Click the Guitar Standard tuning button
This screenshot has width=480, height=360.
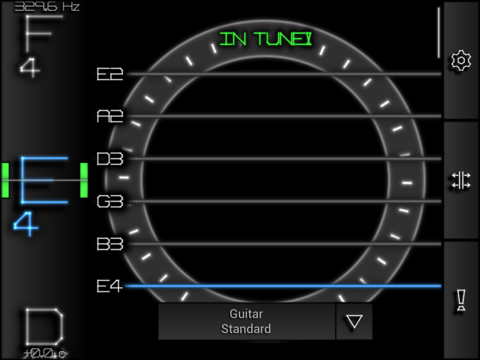(246, 322)
